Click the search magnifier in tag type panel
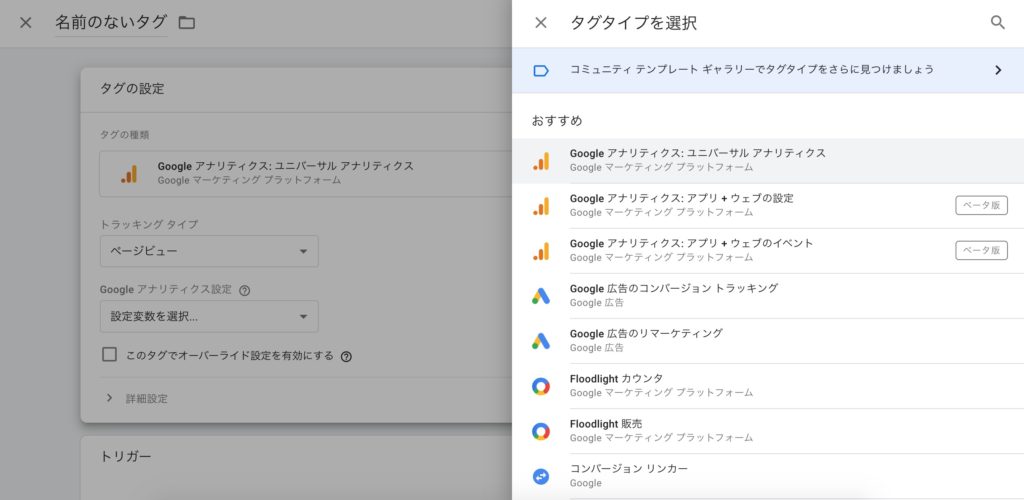The width and height of the screenshot is (1024, 500). click(997, 22)
